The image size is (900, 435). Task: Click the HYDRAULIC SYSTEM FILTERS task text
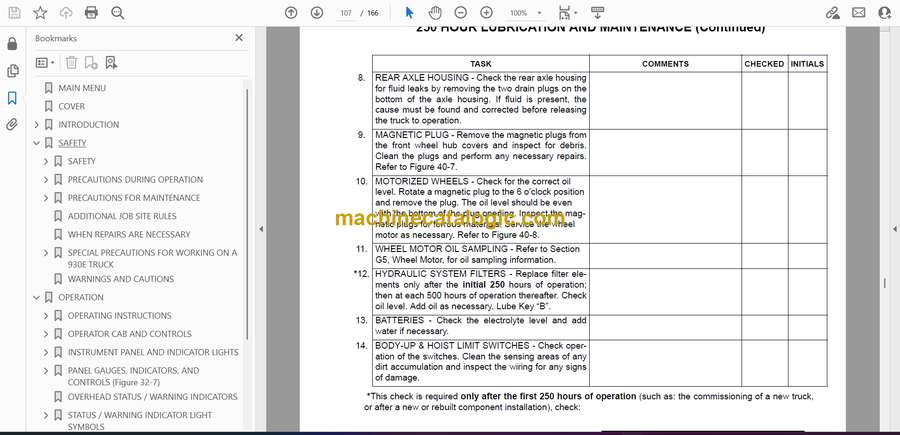coord(480,290)
